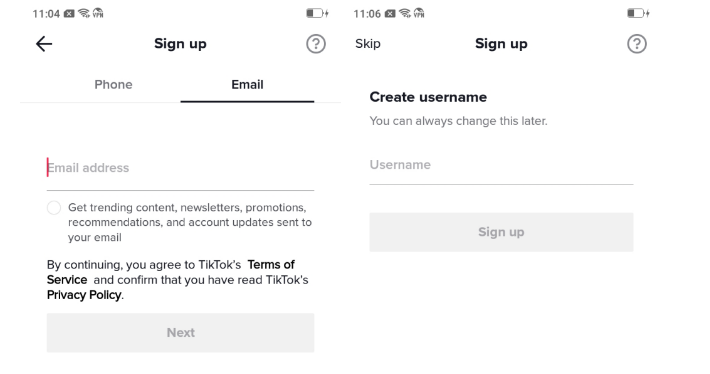Tap the Wi-Fi icon in left status bar
710x374 pixels.
pyautogui.click(x=84, y=13)
